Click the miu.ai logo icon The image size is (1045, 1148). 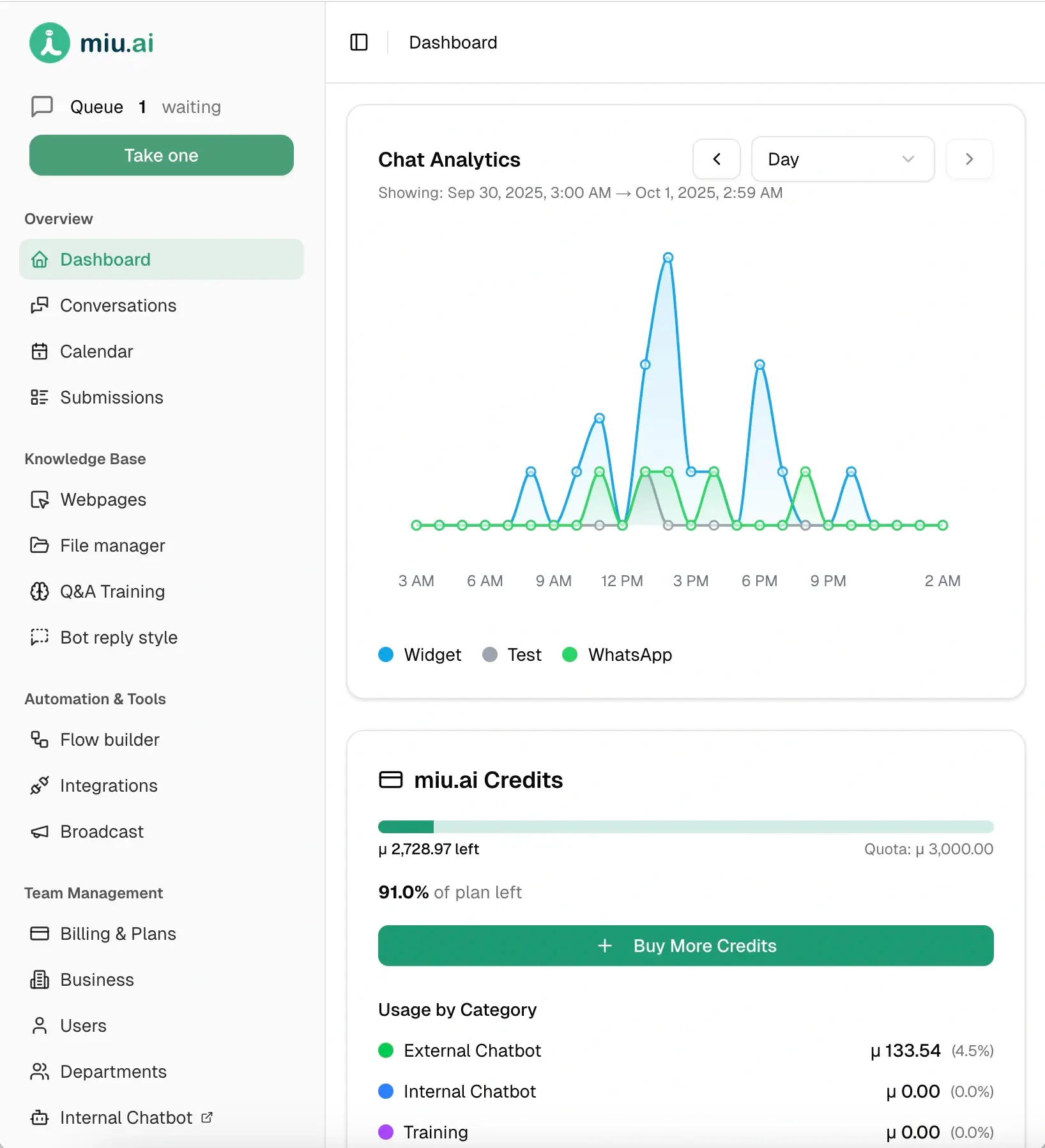pos(50,43)
